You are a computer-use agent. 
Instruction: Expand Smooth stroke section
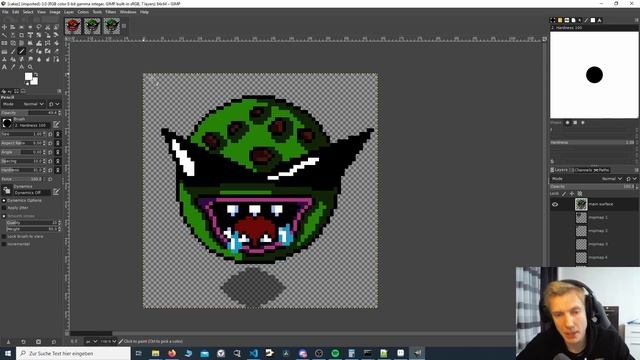pyautogui.click(x=4, y=216)
